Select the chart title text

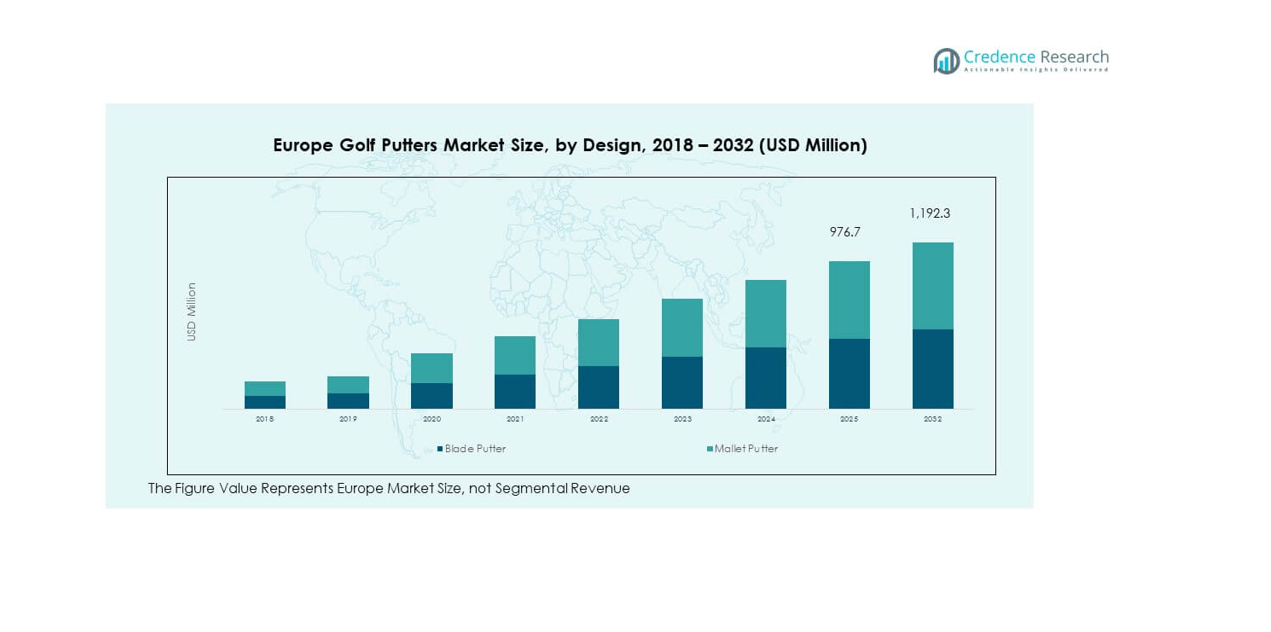tap(570, 145)
